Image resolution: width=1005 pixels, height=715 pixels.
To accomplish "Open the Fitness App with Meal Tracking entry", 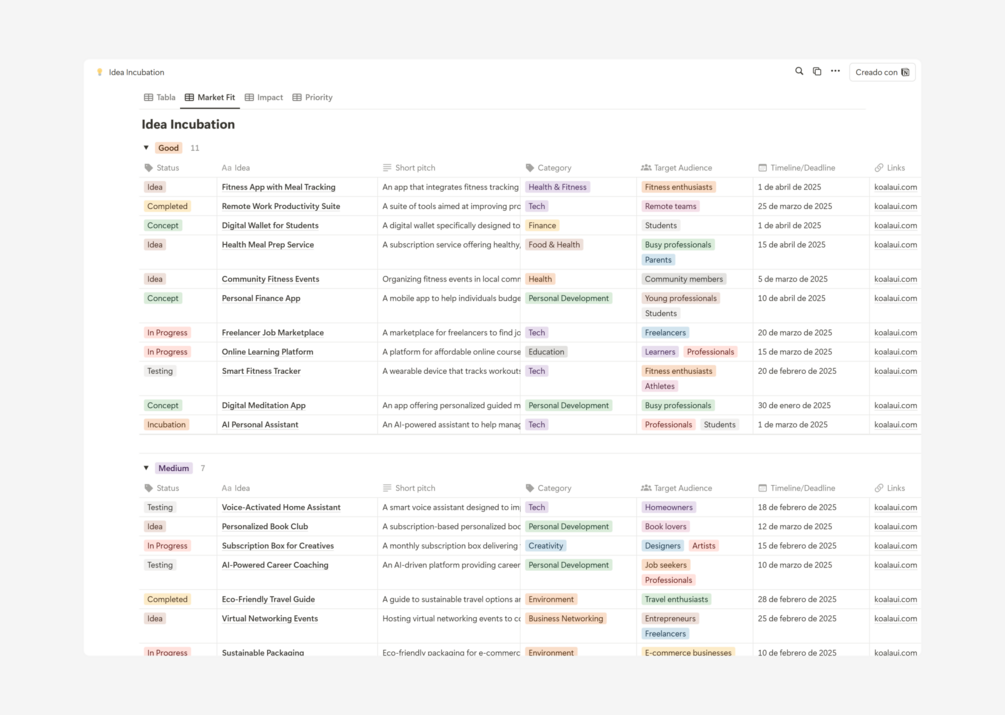I will click(278, 187).
